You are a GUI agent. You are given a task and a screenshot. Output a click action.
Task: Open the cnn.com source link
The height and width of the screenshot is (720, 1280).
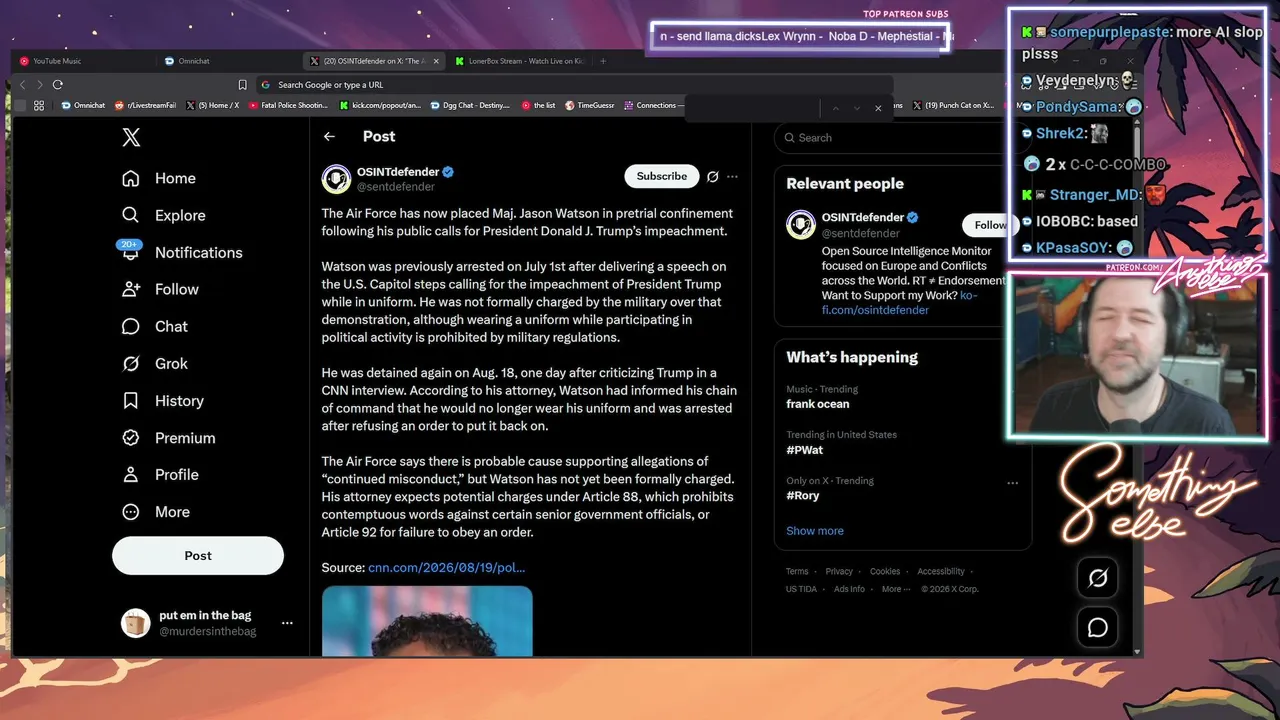click(x=447, y=567)
